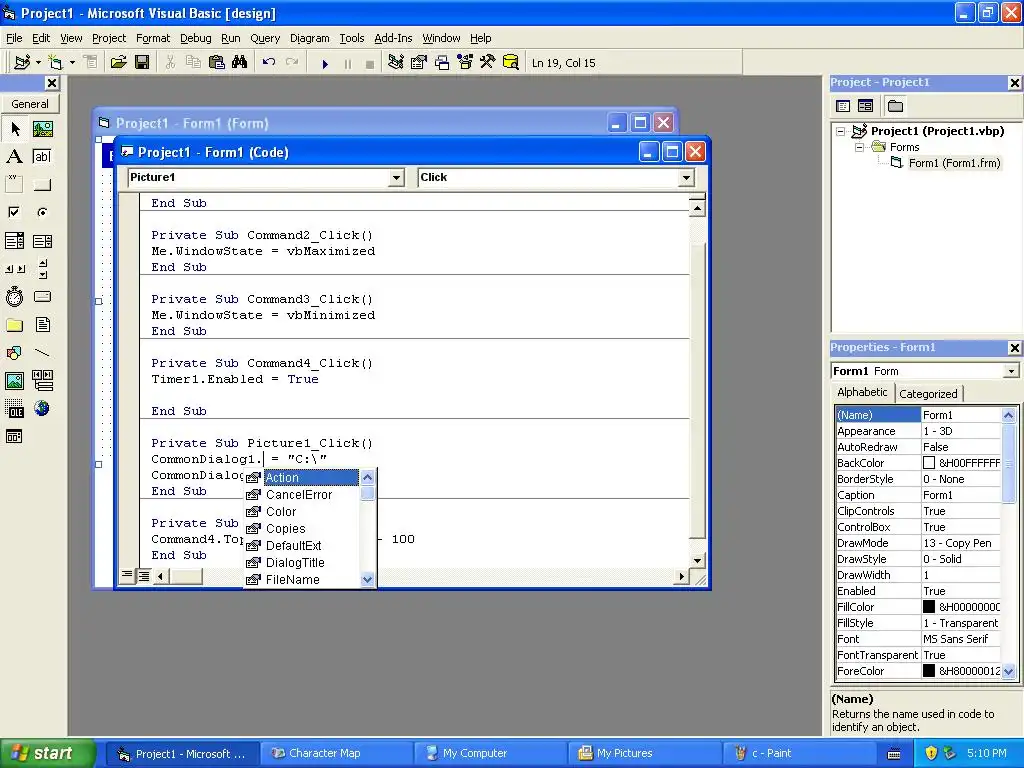Open the Add-Ins menu

(x=392, y=39)
